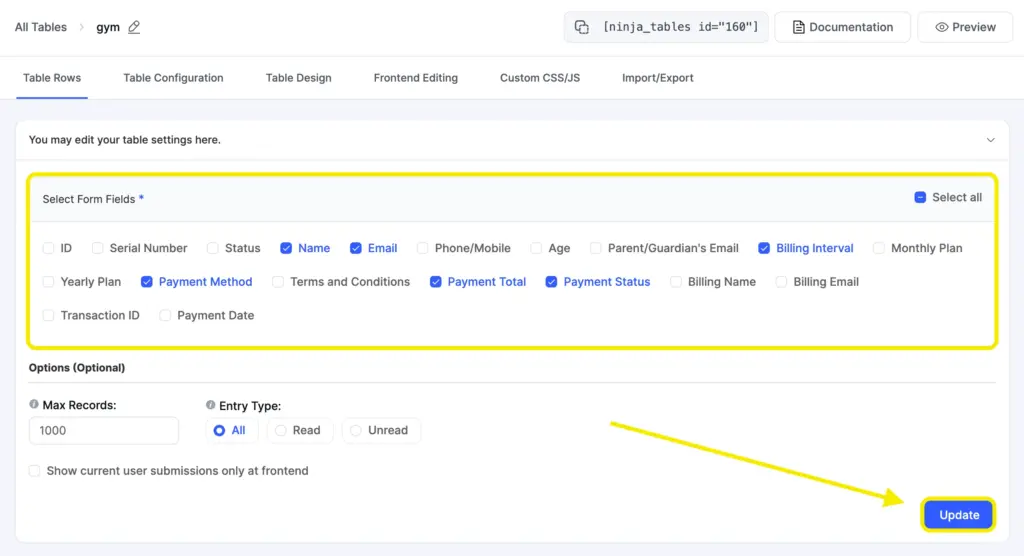Click the Max Records info icon
The height and width of the screenshot is (556, 1024).
pos(34,404)
